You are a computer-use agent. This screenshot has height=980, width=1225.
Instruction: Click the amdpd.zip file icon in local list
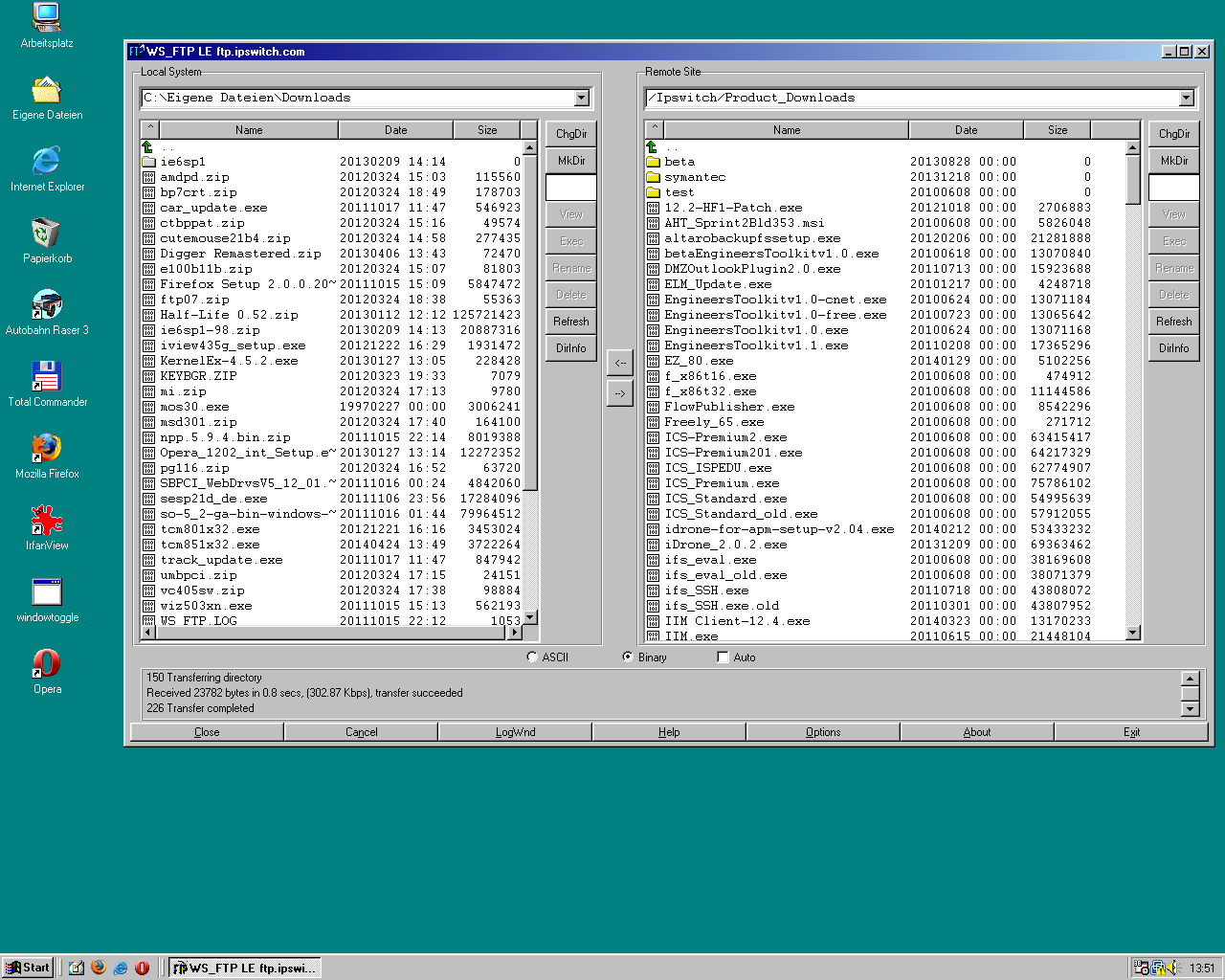click(148, 177)
